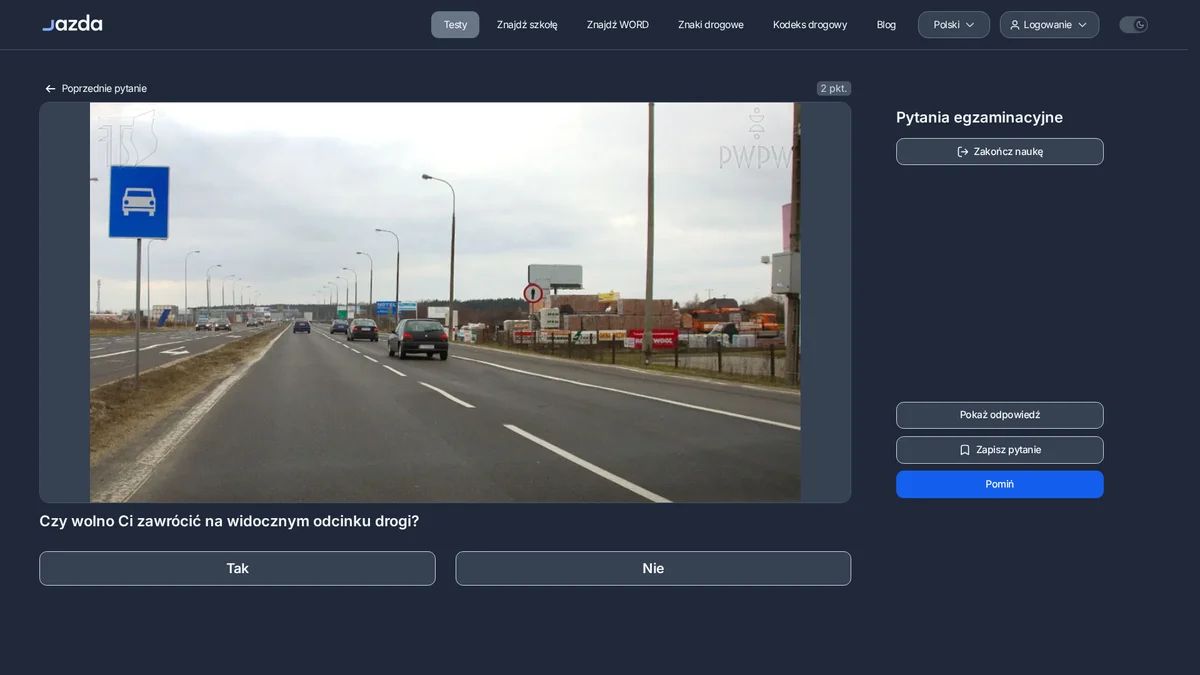Screen dimensions: 1200x675
Task: Skip question using Pomiń
Action: (1000, 484)
